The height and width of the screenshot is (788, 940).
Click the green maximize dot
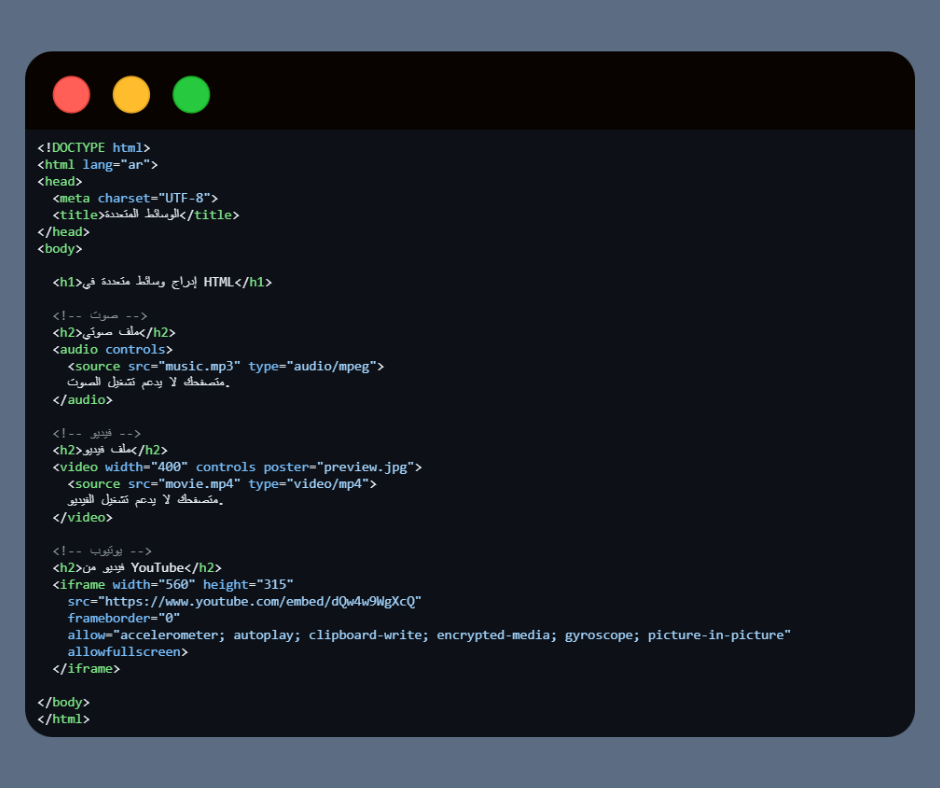click(191, 95)
